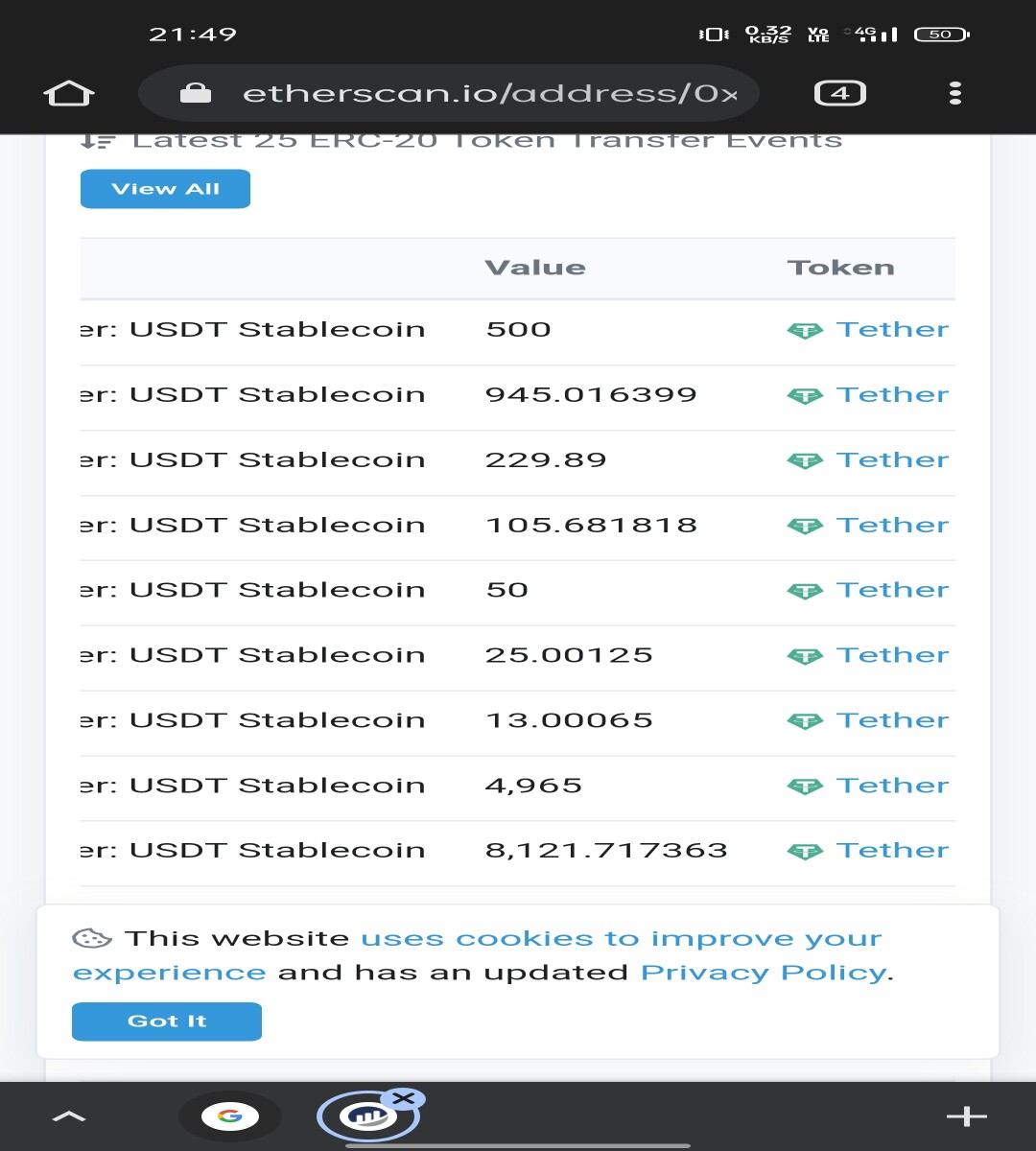Open the Privacy Policy link

[x=764, y=973]
